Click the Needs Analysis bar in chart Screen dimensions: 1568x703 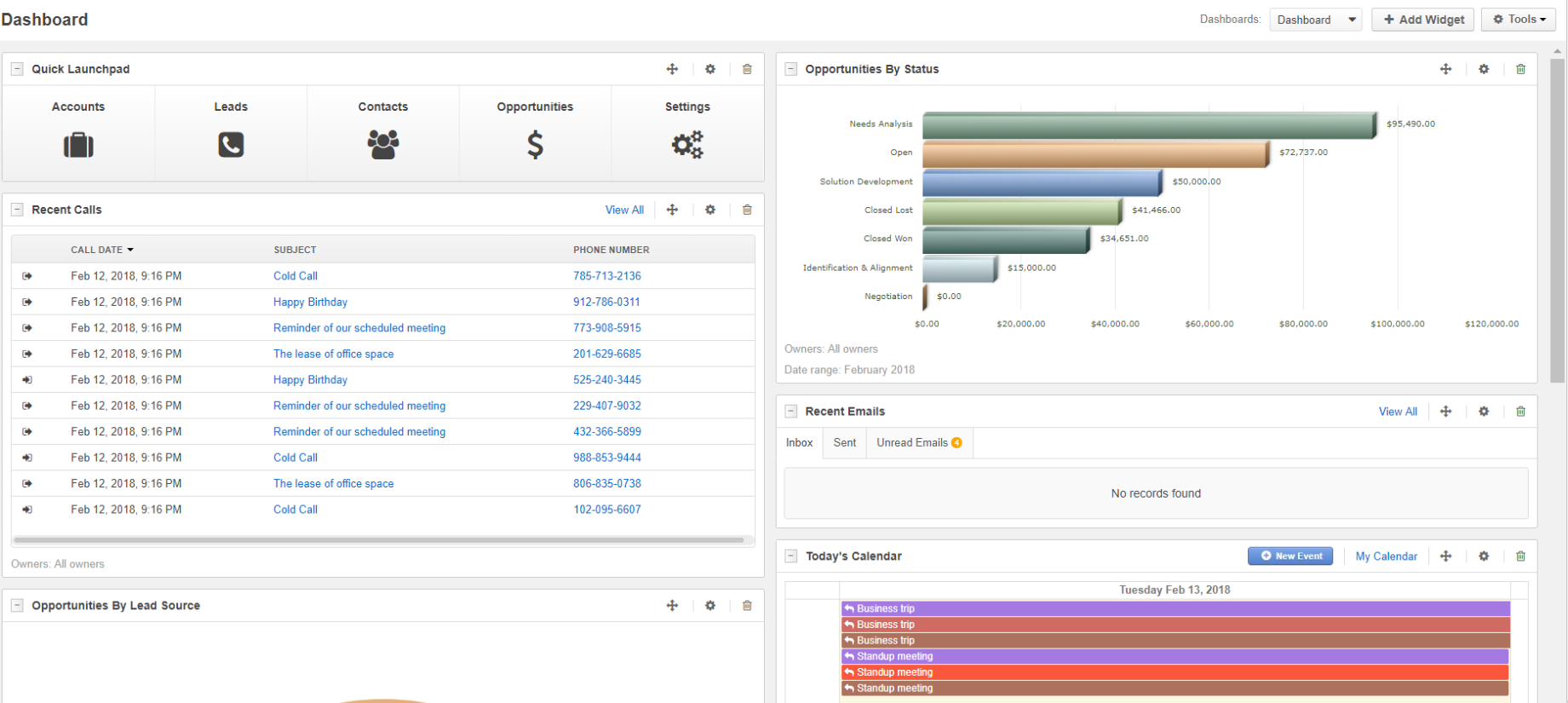(x=1148, y=125)
